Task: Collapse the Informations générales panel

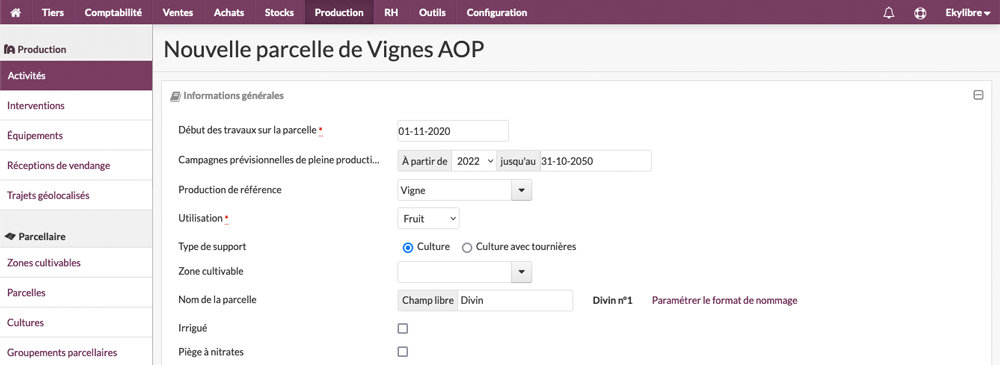Action: coord(978,95)
